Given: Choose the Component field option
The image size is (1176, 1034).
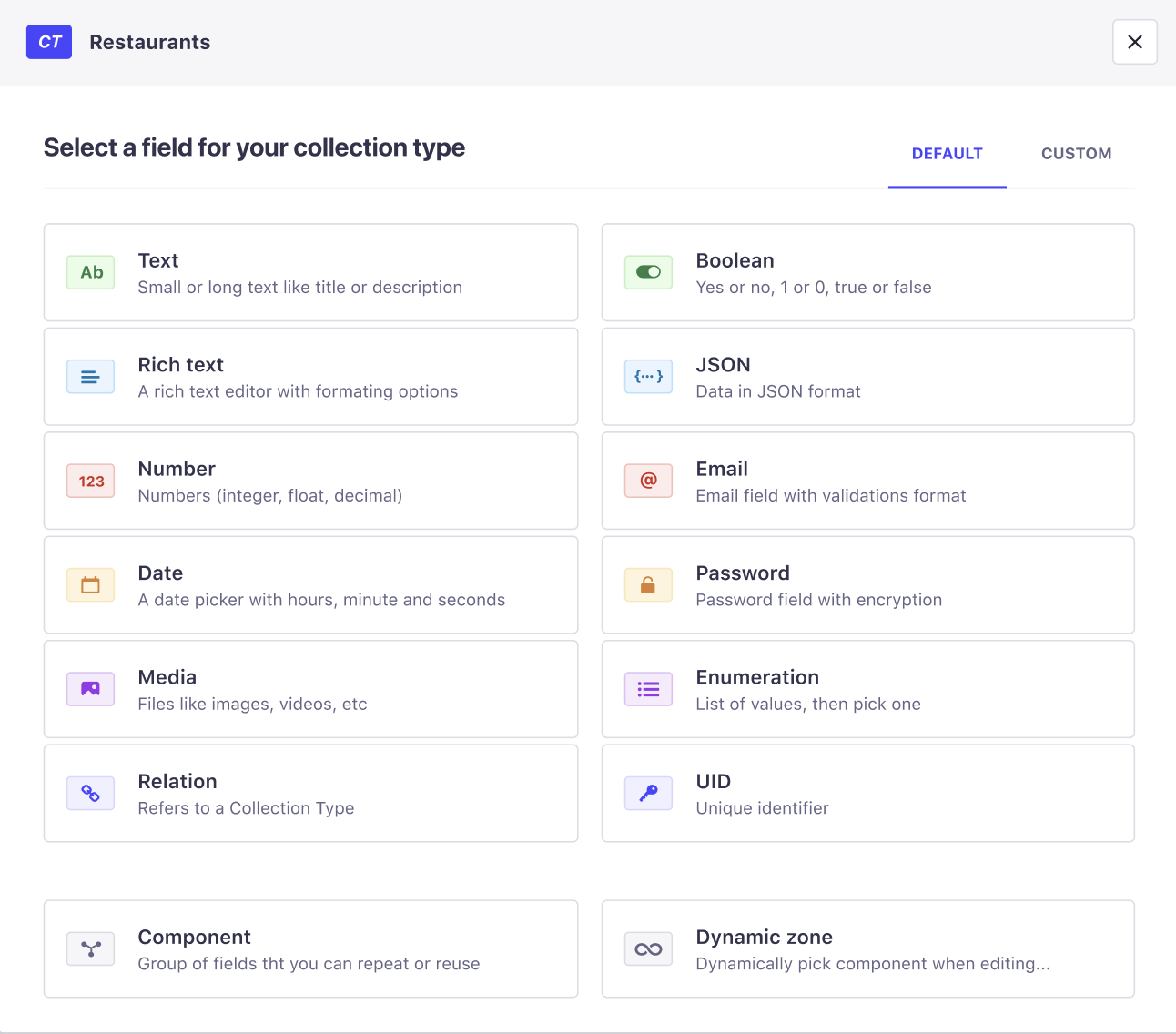Looking at the screenshot, I should pyautogui.click(x=310, y=949).
